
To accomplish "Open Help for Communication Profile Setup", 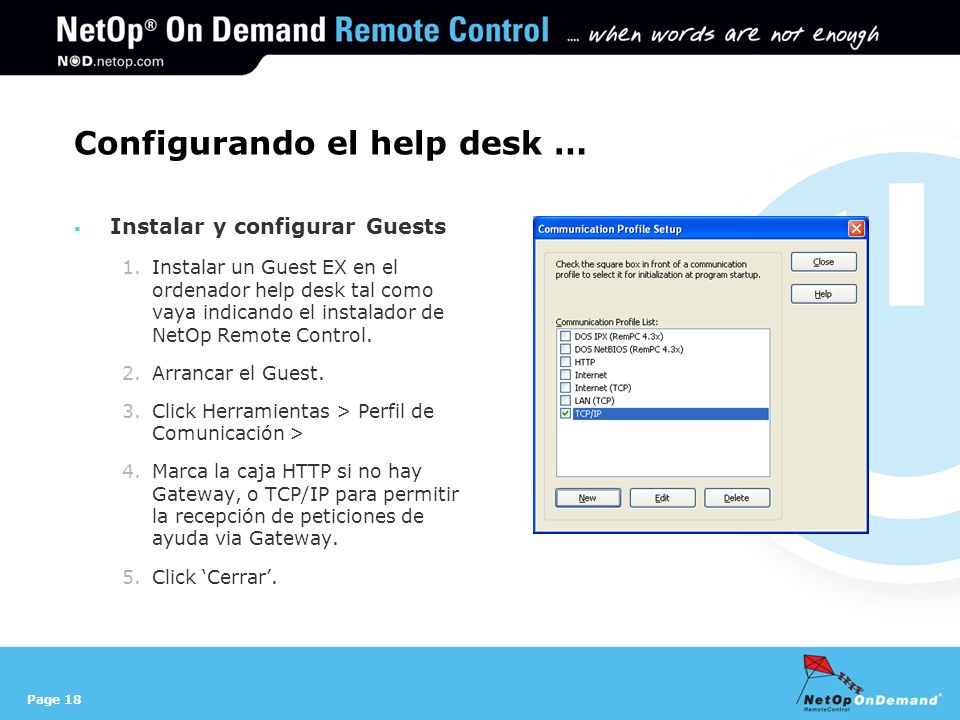I will 823,294.
